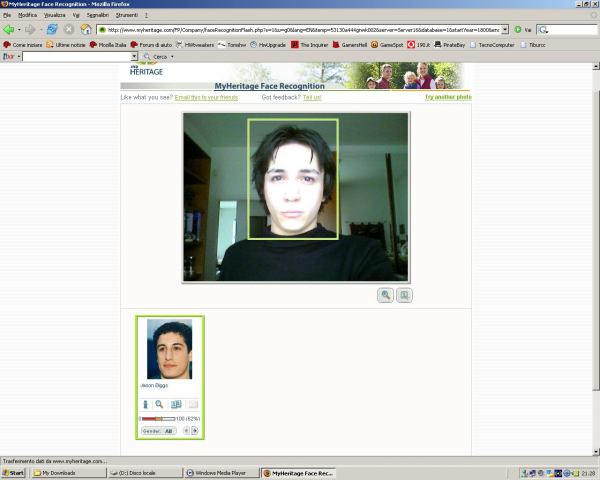Open the File menu

click(7, 15)
